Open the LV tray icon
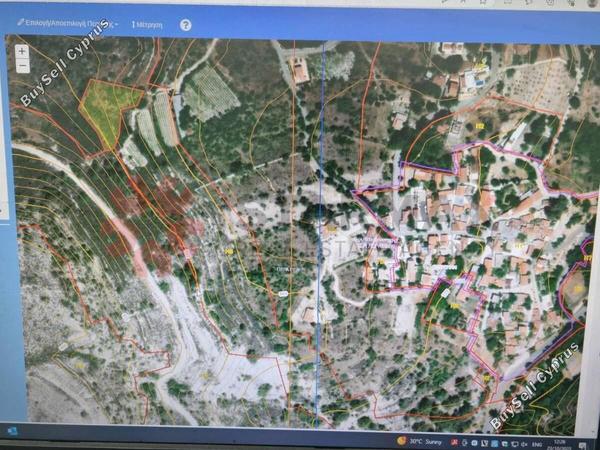600x450 pixels. 484,443
